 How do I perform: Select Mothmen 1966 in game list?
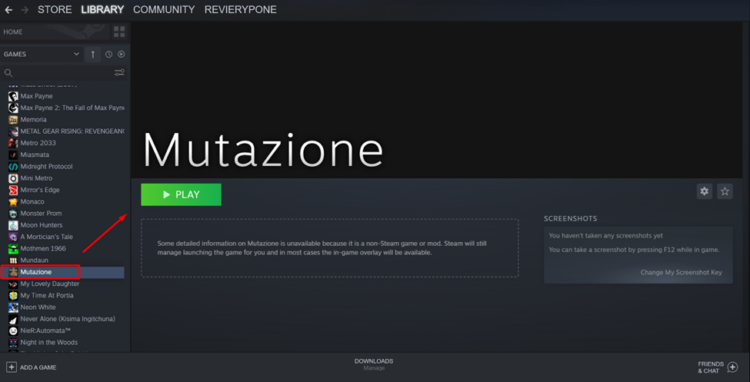coord(66,248)
